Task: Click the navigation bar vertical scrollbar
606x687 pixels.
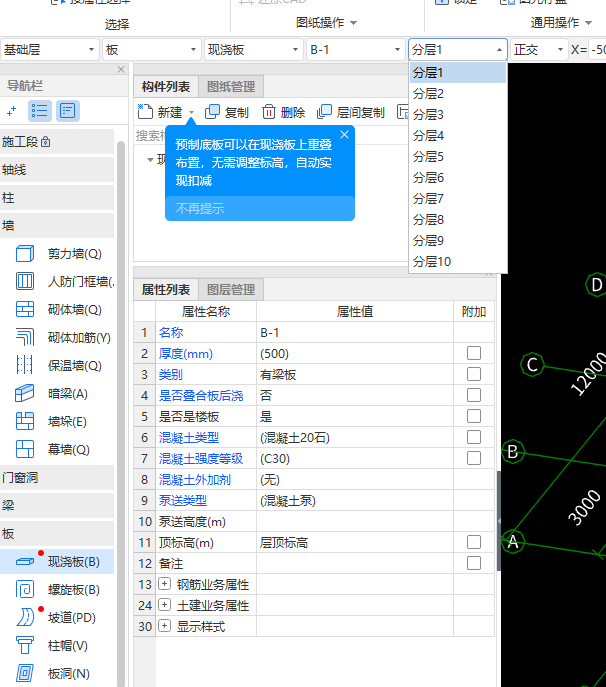Action: click(121, 412)
